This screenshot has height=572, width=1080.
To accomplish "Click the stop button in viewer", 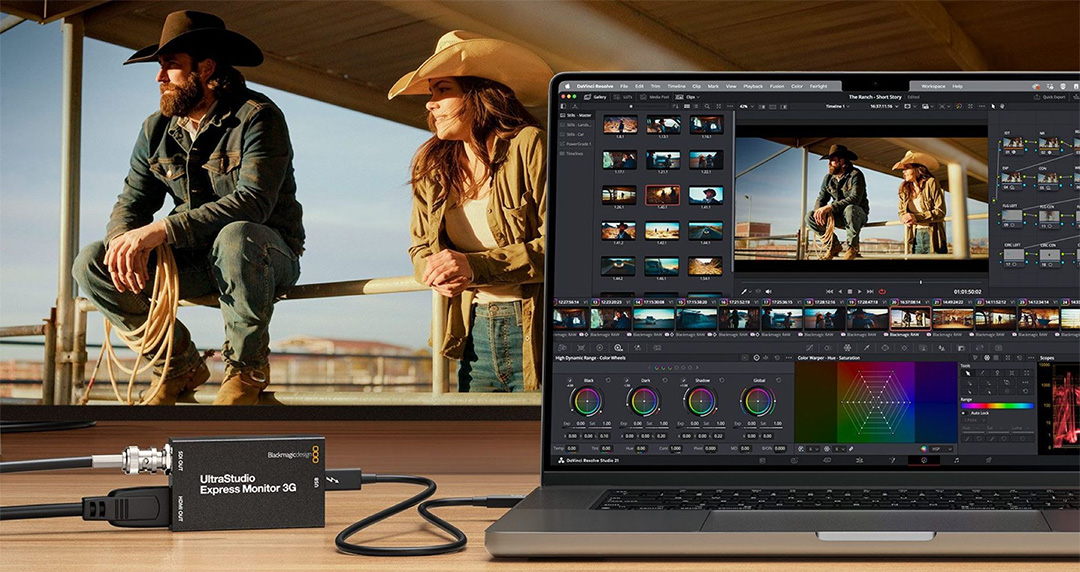I will coord(850,292).
